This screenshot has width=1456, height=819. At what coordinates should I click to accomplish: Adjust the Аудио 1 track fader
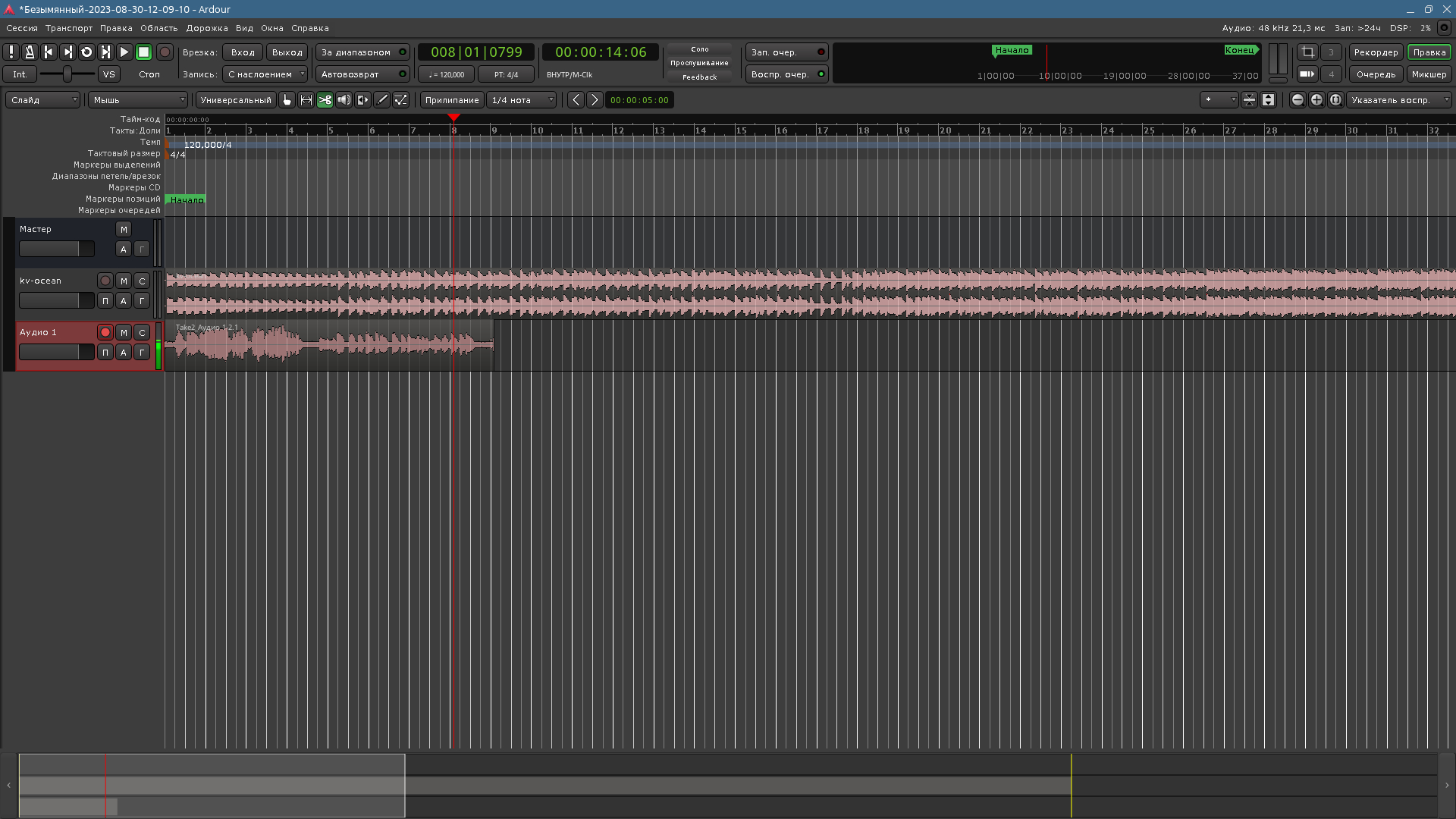tap(57, 353)
